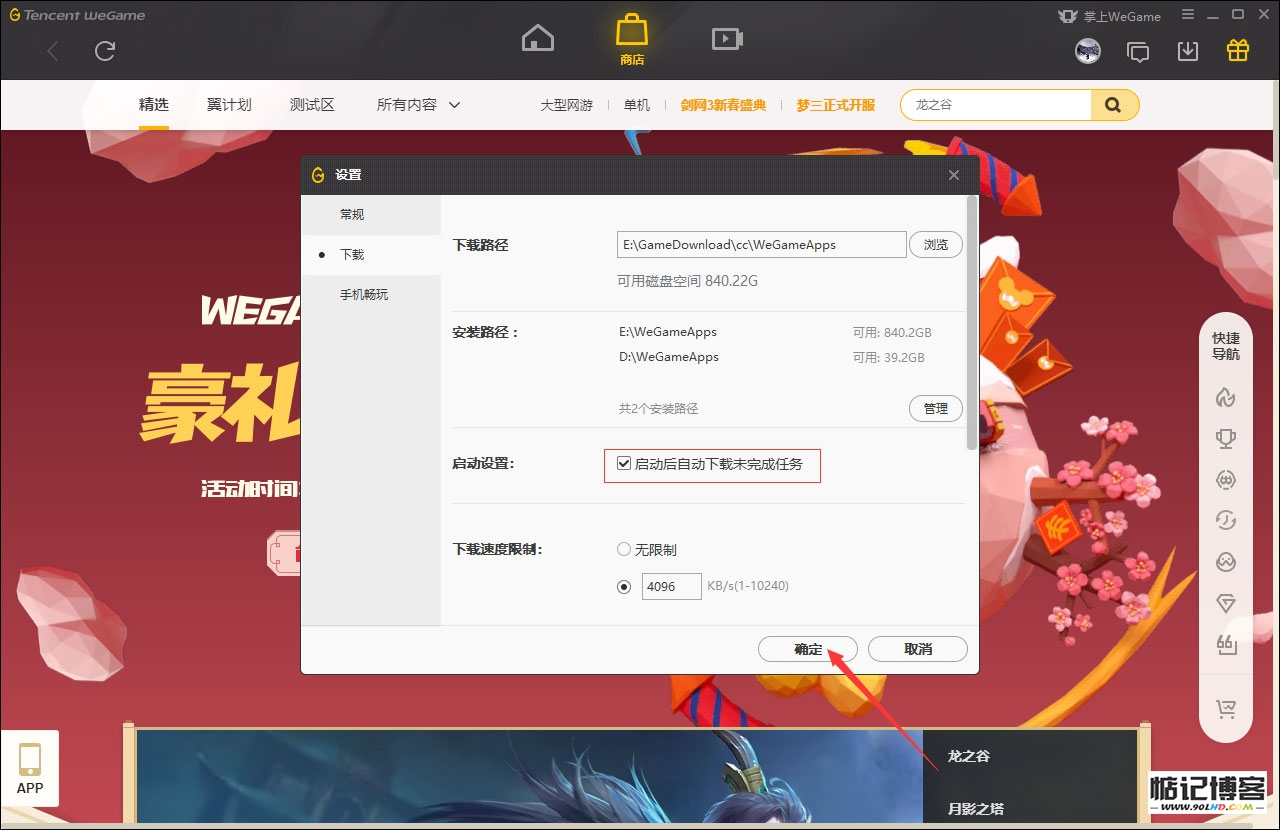1280x830 pixels.
Task: Close the 设置 dialog
Action: (x=954, y=175)
